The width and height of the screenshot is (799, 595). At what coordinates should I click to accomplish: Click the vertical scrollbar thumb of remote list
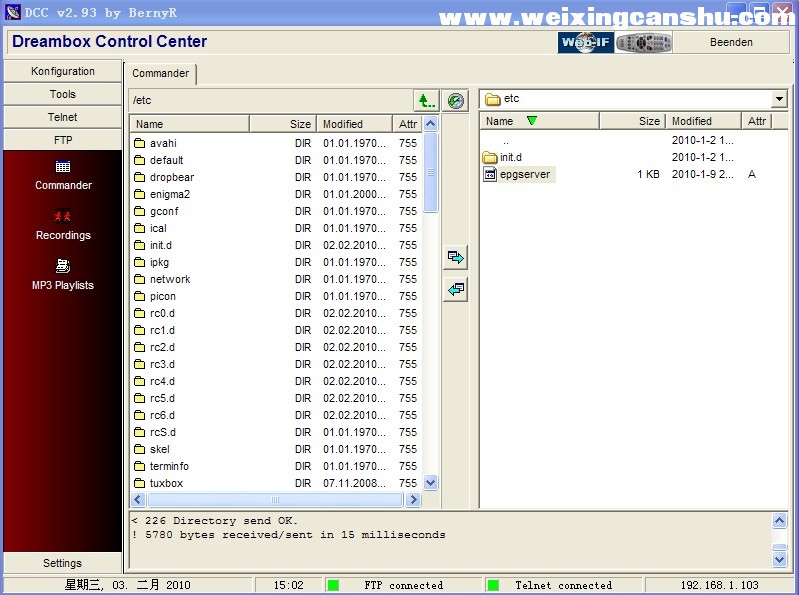[431, 172]
